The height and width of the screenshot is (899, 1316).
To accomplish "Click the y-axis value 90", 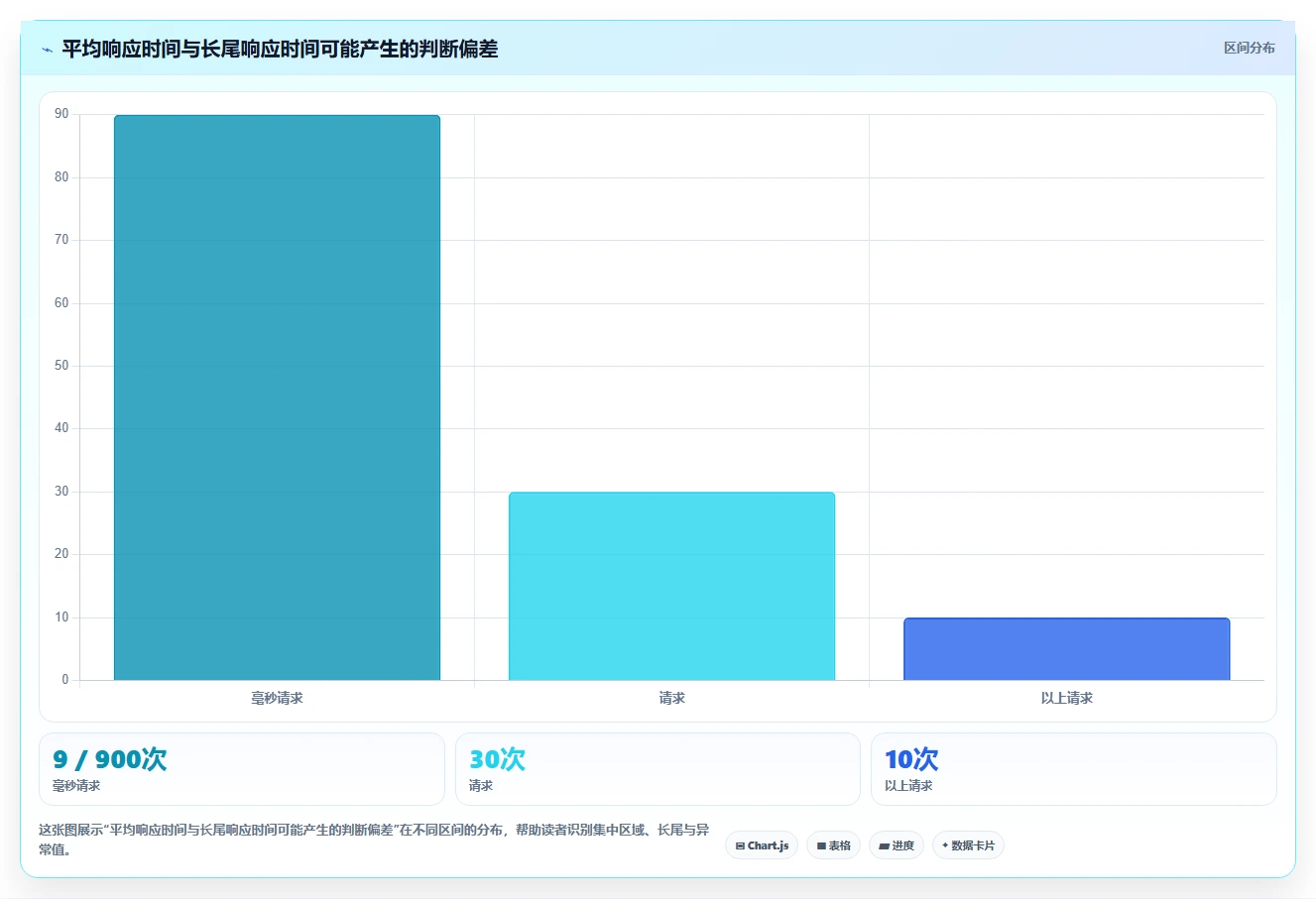I will click(x=61, y=114).
